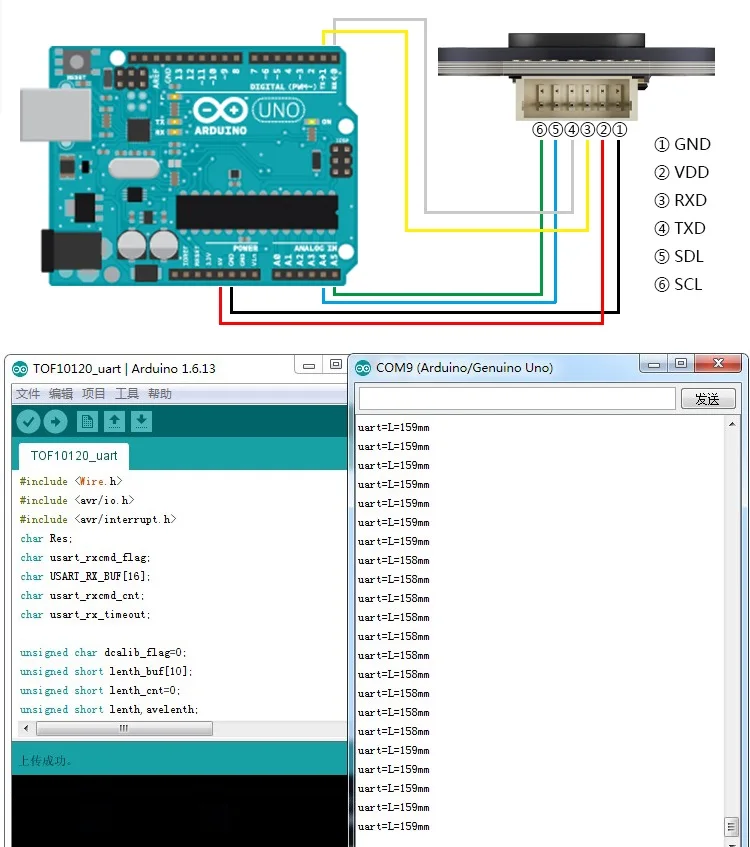
Task: Click the Verify checkmark button in Arduino IDE
Action: 29,421
